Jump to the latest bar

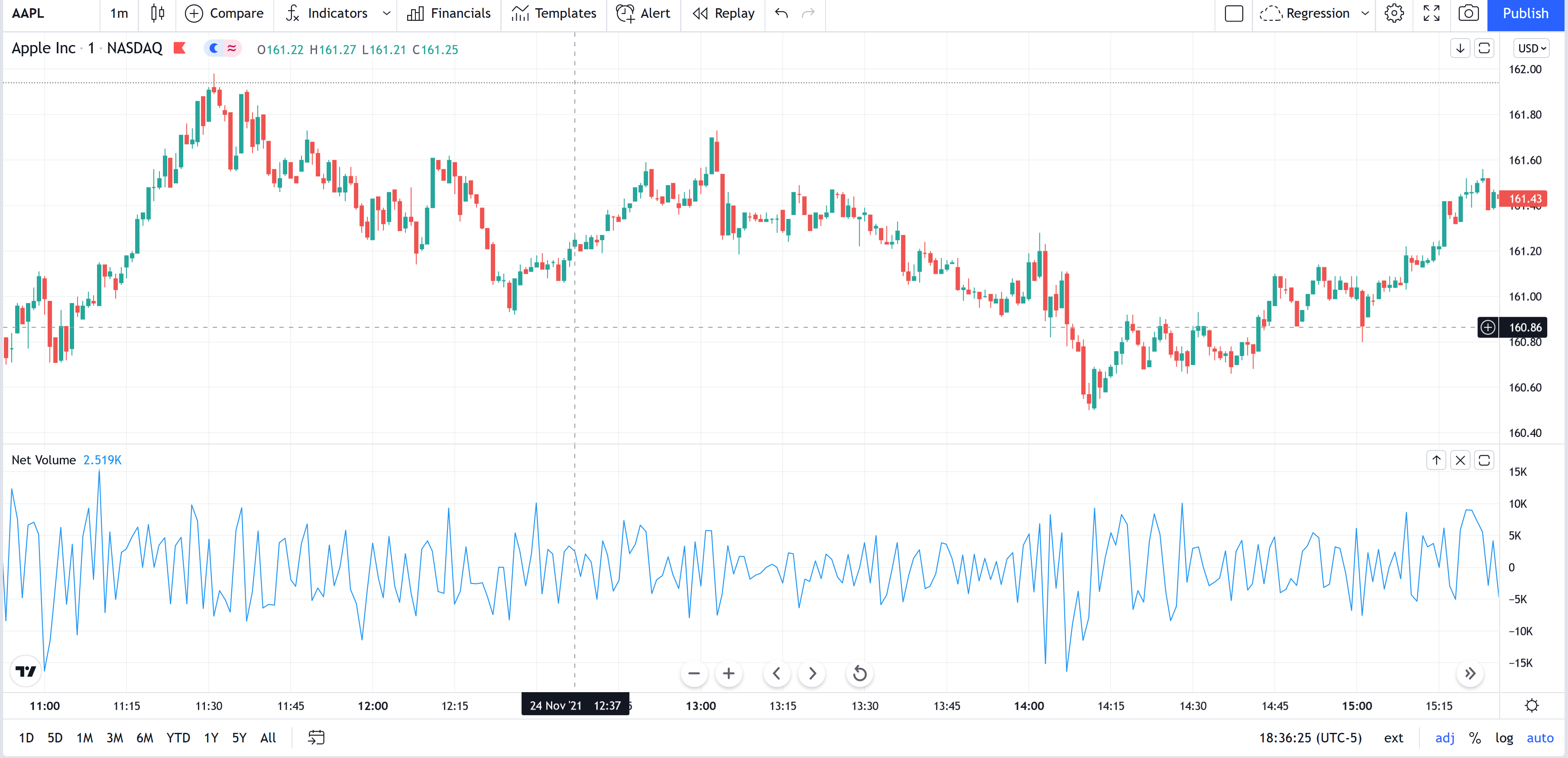click(x=1470, y=674)
